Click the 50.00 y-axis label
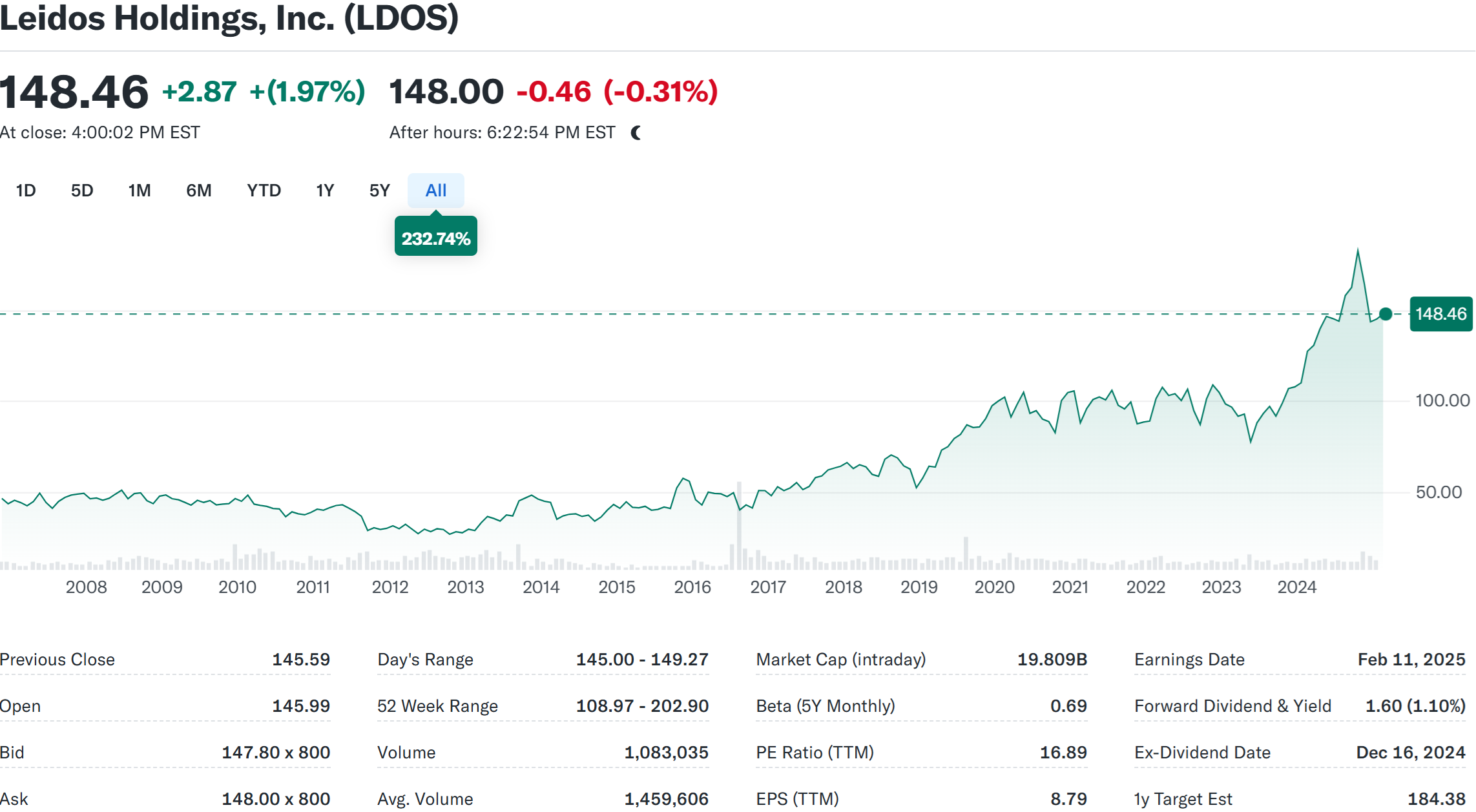1476x812 pixels. point(1439,492)
